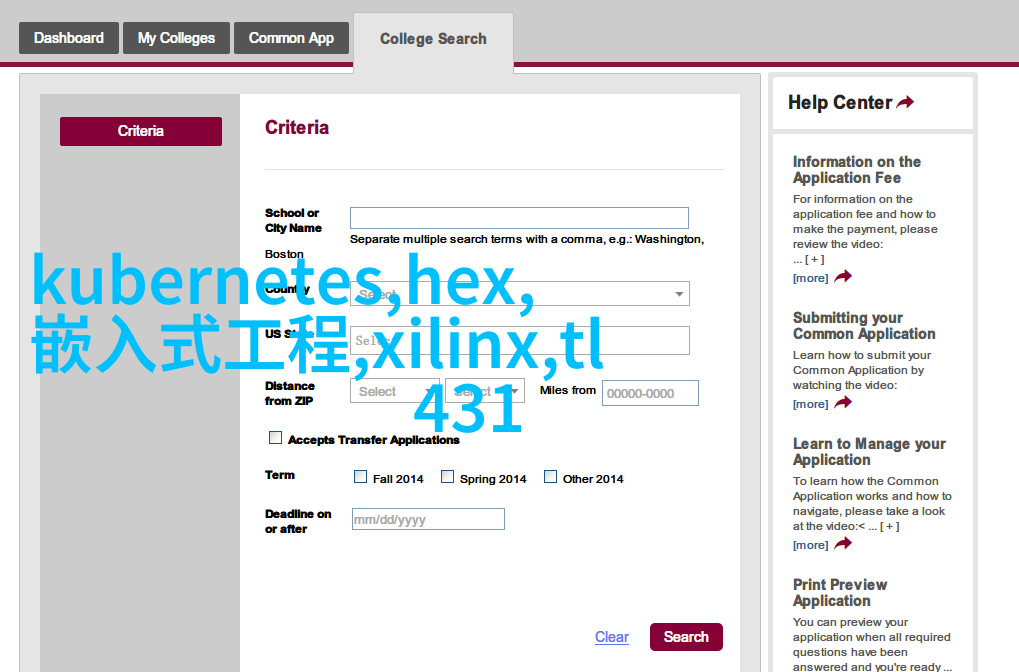
Task: Open the first Distance from ZIP Select dropdown
Action: click(394, 391)
